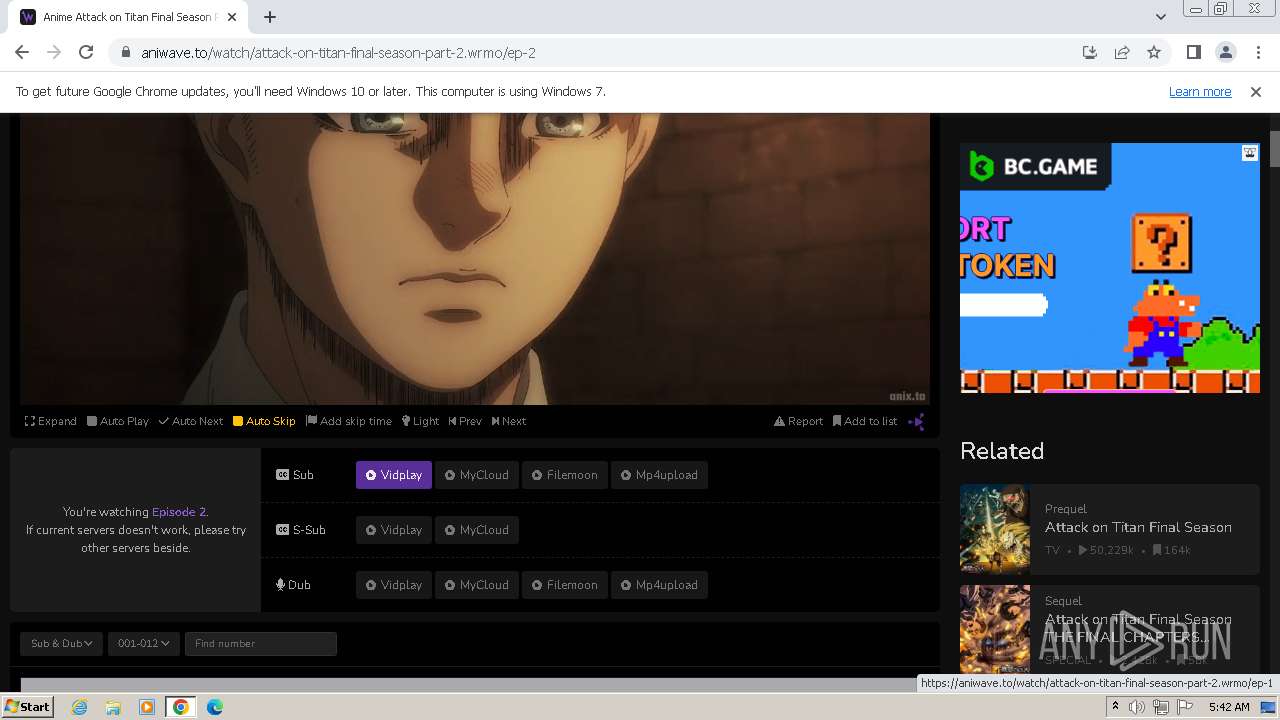Open the Chrome three-dot menu
Screen dimensions: 1280x720
tap(1258, 52)
